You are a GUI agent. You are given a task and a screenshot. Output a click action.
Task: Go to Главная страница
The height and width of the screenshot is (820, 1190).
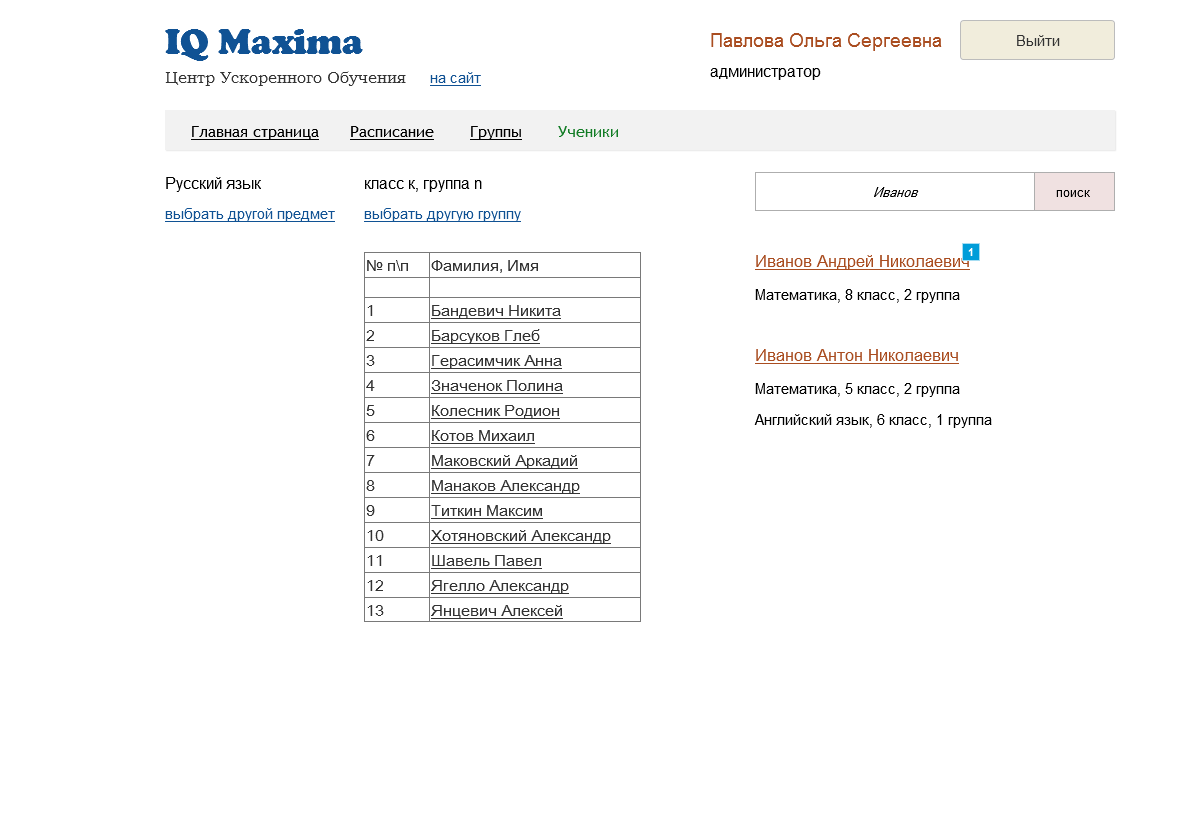click(x=255, y=132)
